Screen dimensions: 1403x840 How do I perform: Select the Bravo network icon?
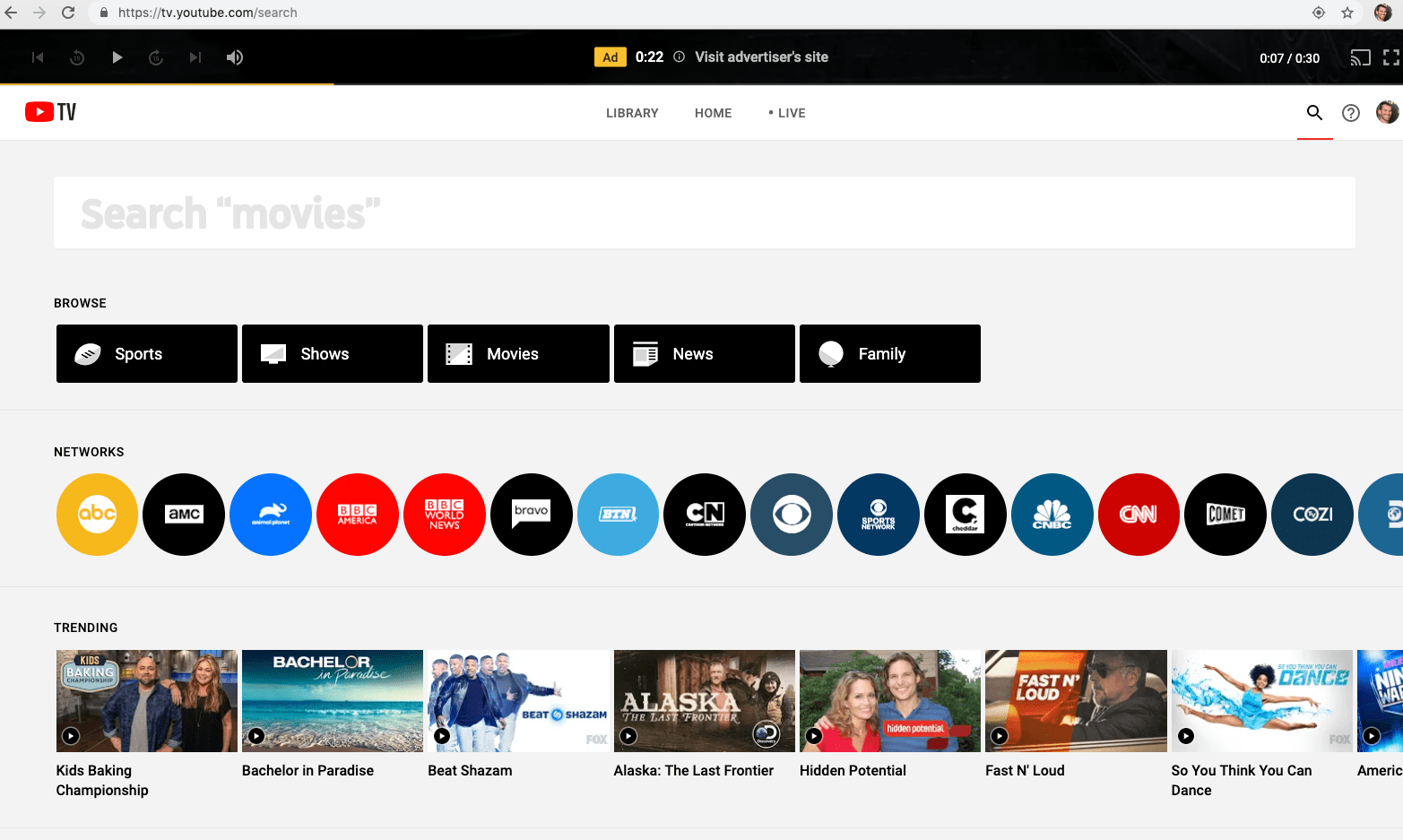(x=532, y=515)
